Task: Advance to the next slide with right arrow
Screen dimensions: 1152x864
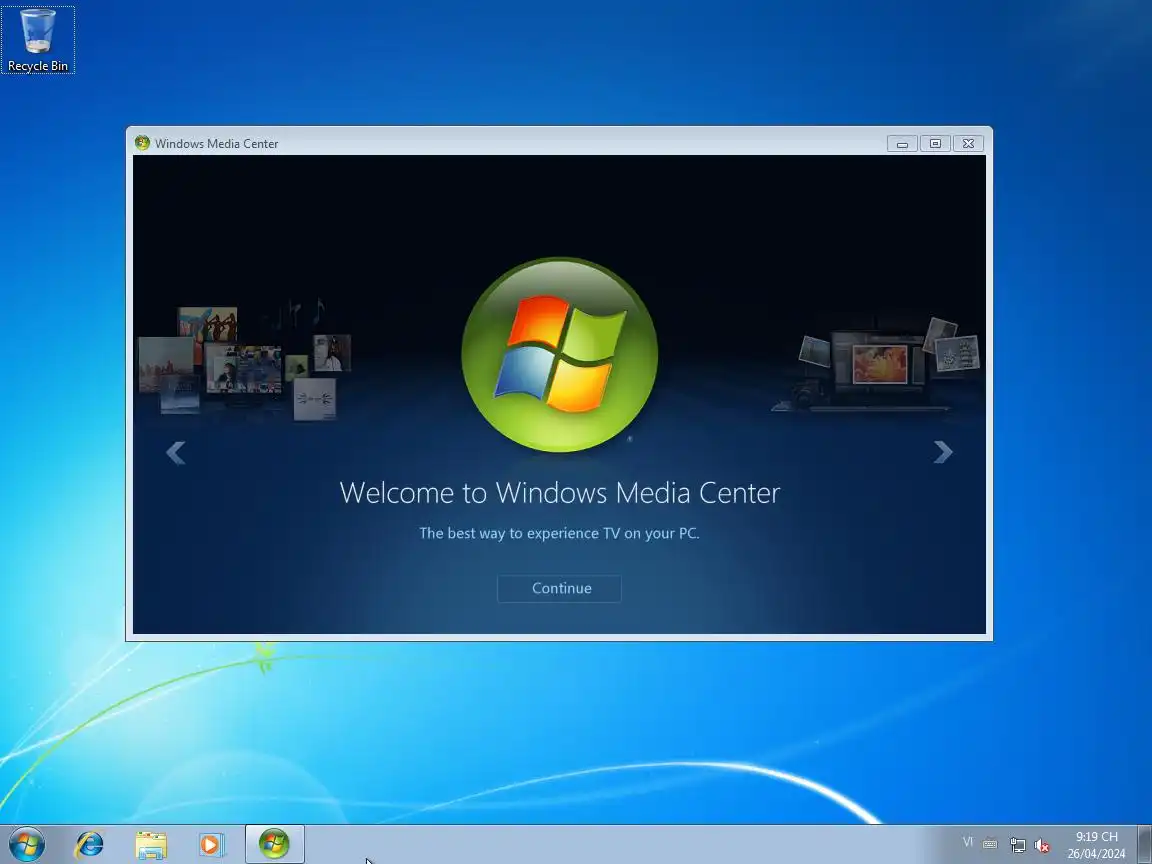Action: [x=943, y=452]
